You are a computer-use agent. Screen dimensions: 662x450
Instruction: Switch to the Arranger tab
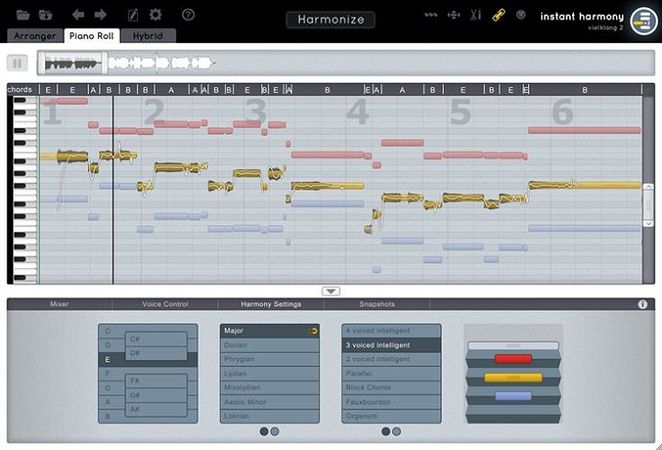coord(33,36)
